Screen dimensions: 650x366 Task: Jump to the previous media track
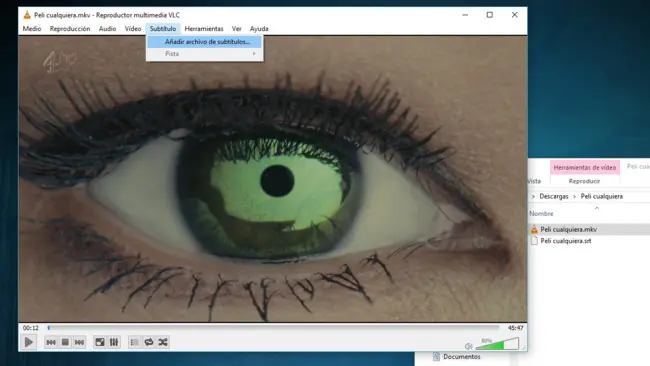coord(51,342)
